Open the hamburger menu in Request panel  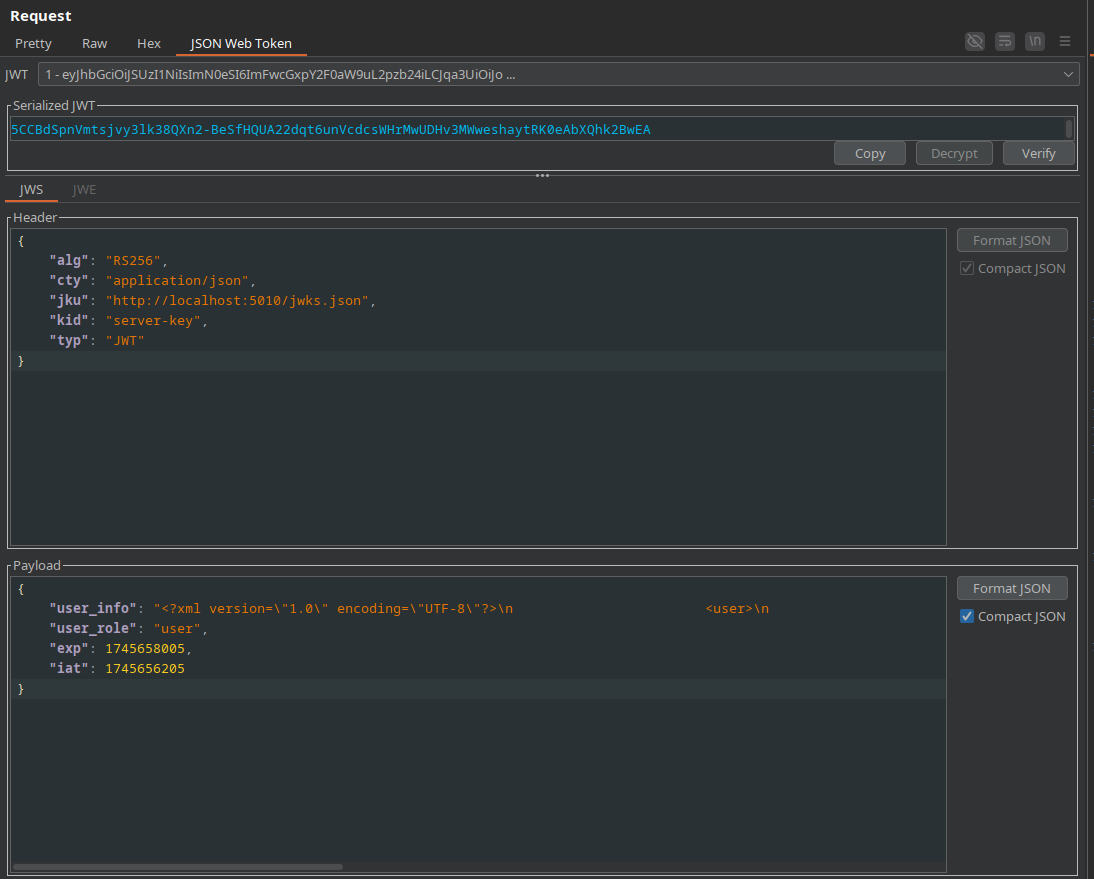point(1065,41)
